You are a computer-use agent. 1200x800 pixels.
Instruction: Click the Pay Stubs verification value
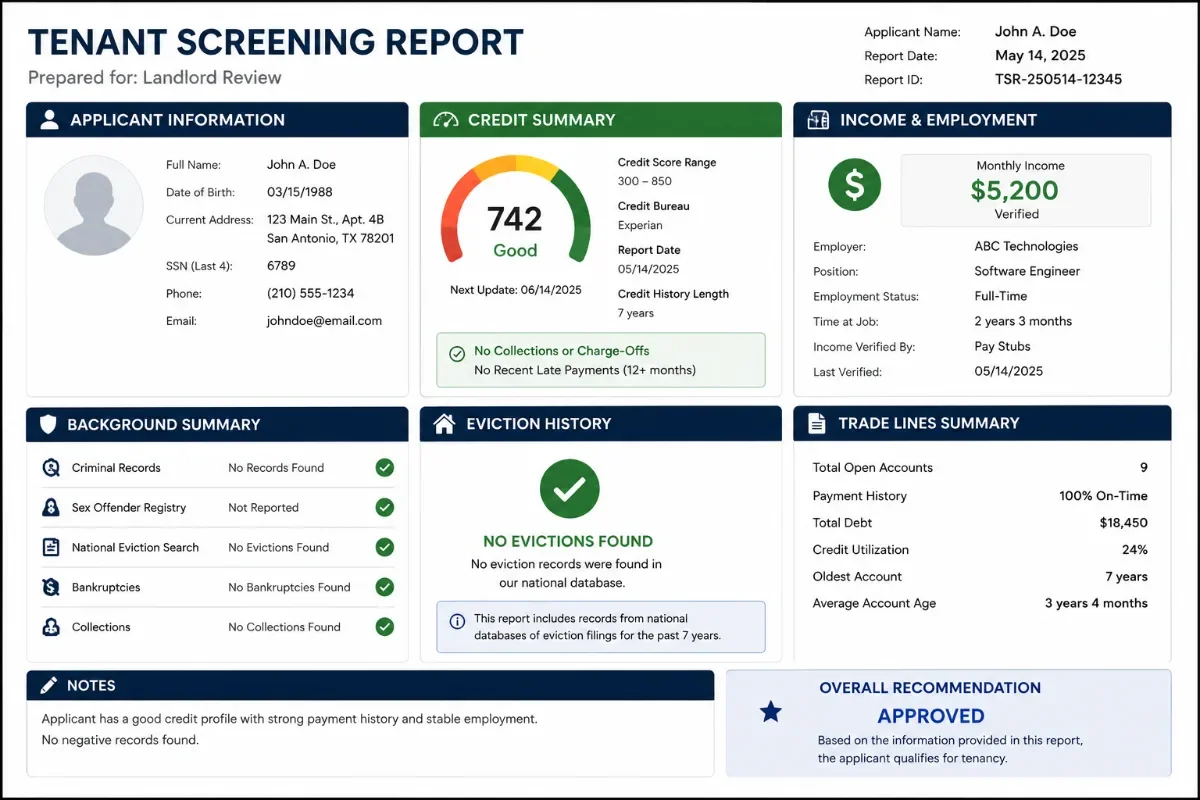click(1002, 346)
